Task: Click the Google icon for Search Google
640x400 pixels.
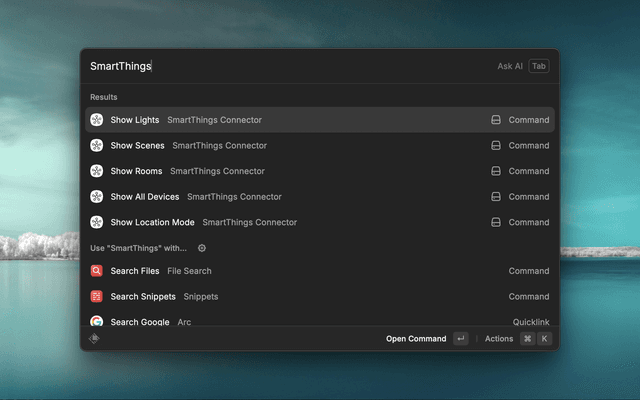Action: [x=97, y=322]
